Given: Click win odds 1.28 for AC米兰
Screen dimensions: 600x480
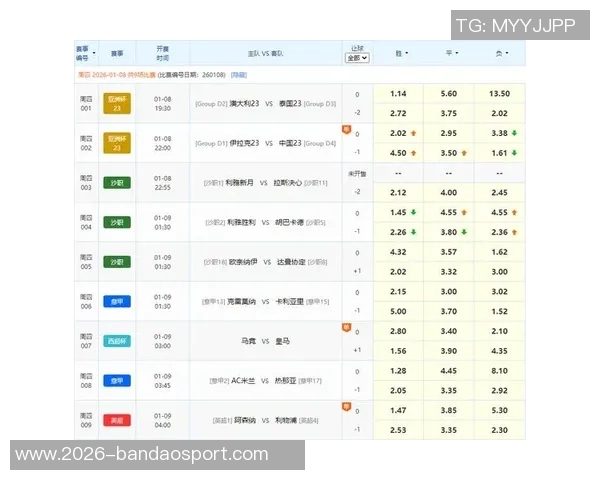Looking at the screenshot, I should tap(398, 371).
